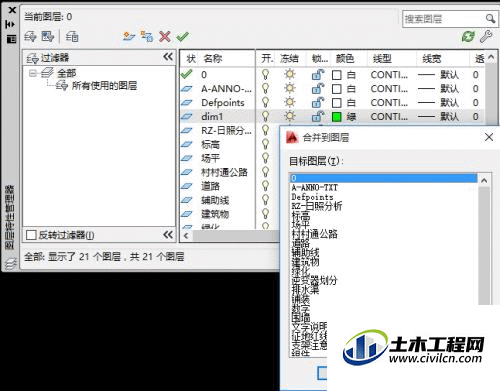Image resolution: width=500 pixels, height=391 pixels.
Task: Select 所有使用的图层 filter
Action: point(104,86)
